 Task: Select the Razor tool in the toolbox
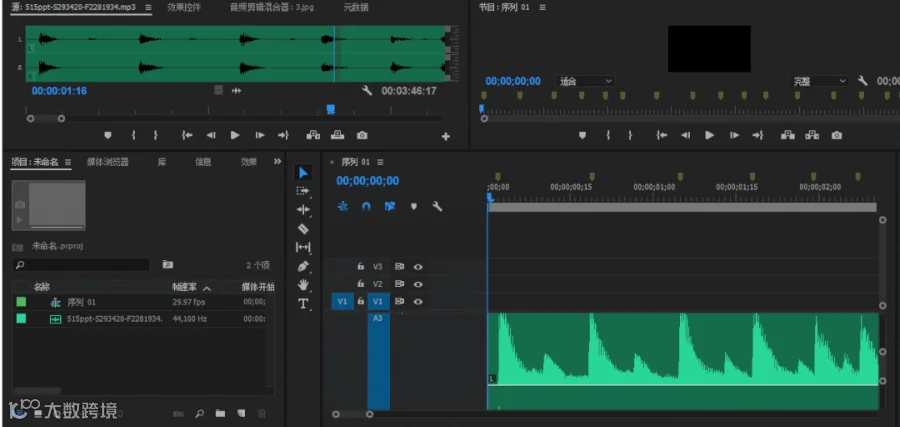coord(303,228)
